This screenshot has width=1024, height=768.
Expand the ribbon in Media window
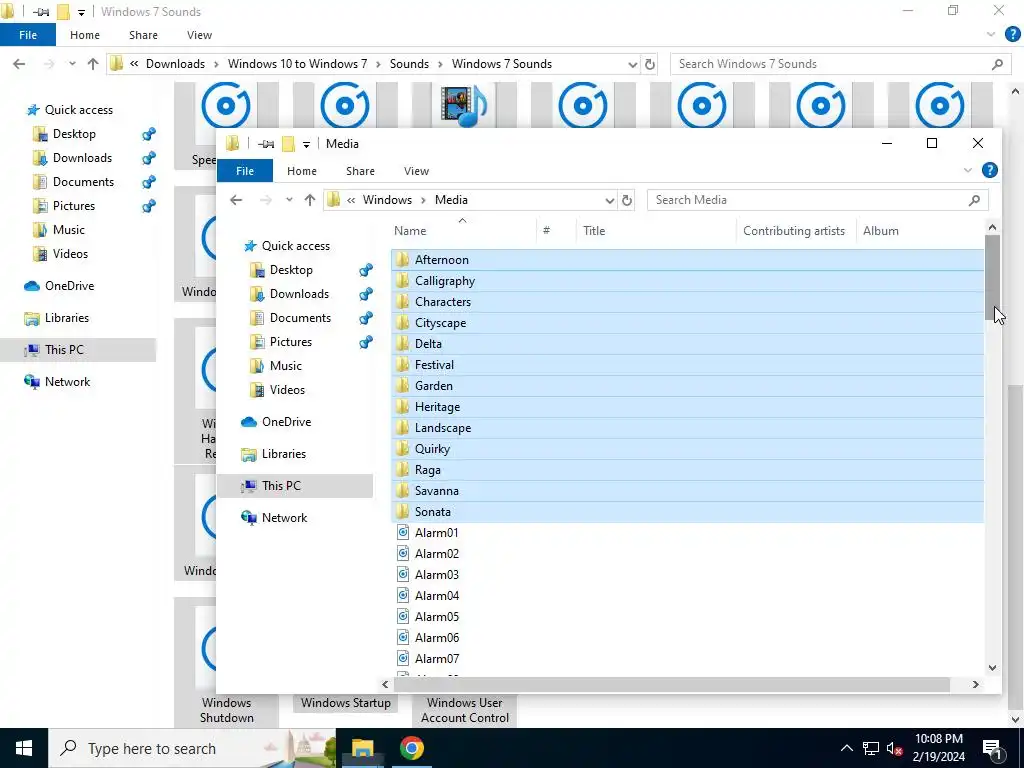click(x=967, y=170)
